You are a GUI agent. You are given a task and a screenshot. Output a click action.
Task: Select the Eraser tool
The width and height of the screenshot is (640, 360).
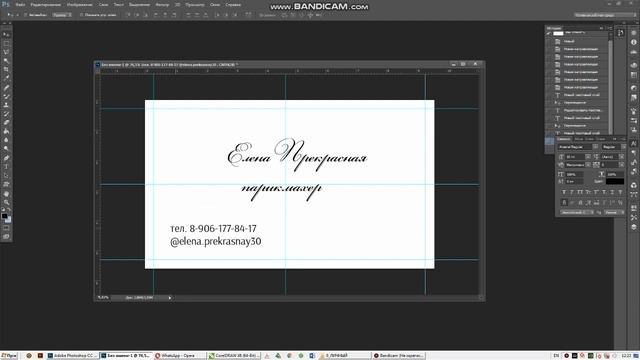point(6,122)
